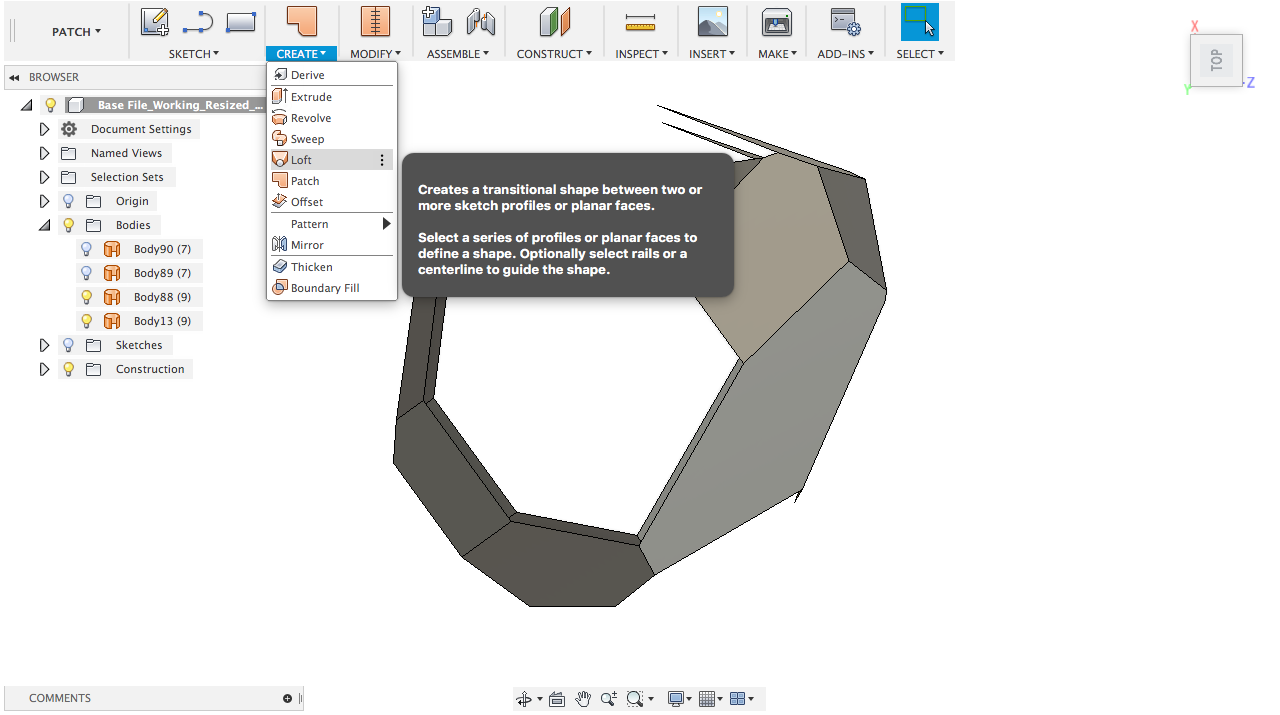Click the Fit zoom window icon

click(635, 699)
